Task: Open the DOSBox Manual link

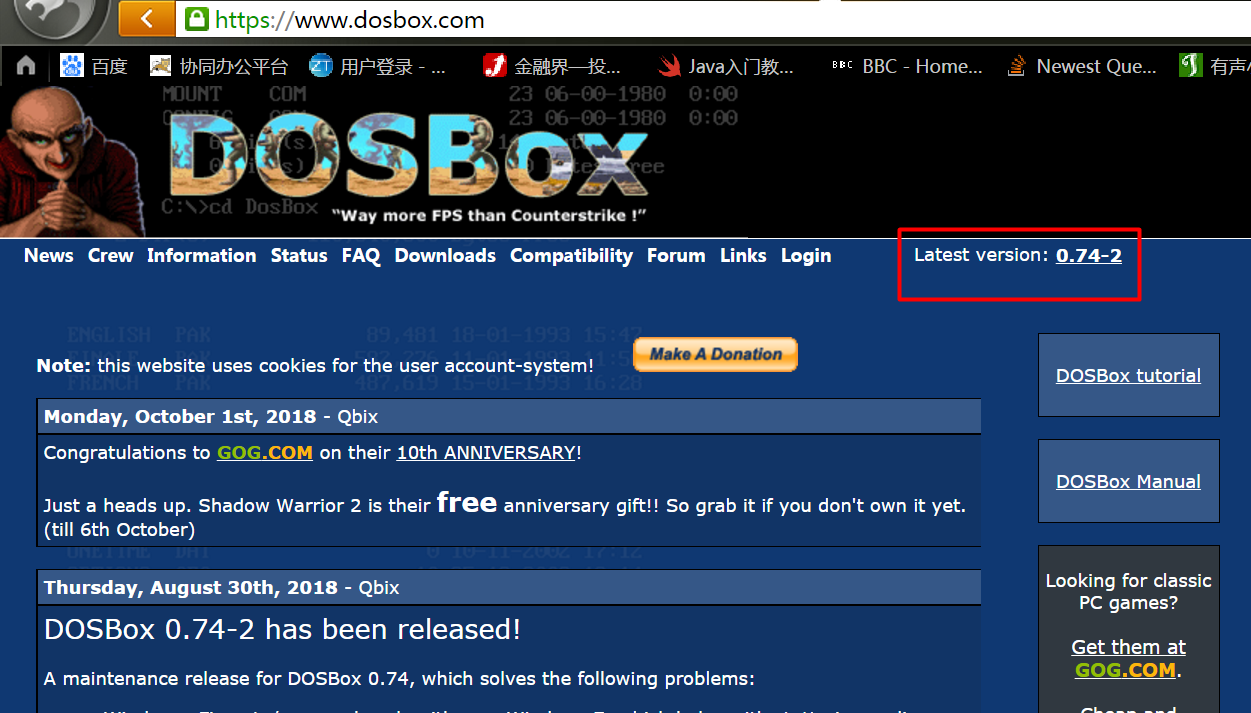Action: pyautogui.click(x=1128, y=482)
